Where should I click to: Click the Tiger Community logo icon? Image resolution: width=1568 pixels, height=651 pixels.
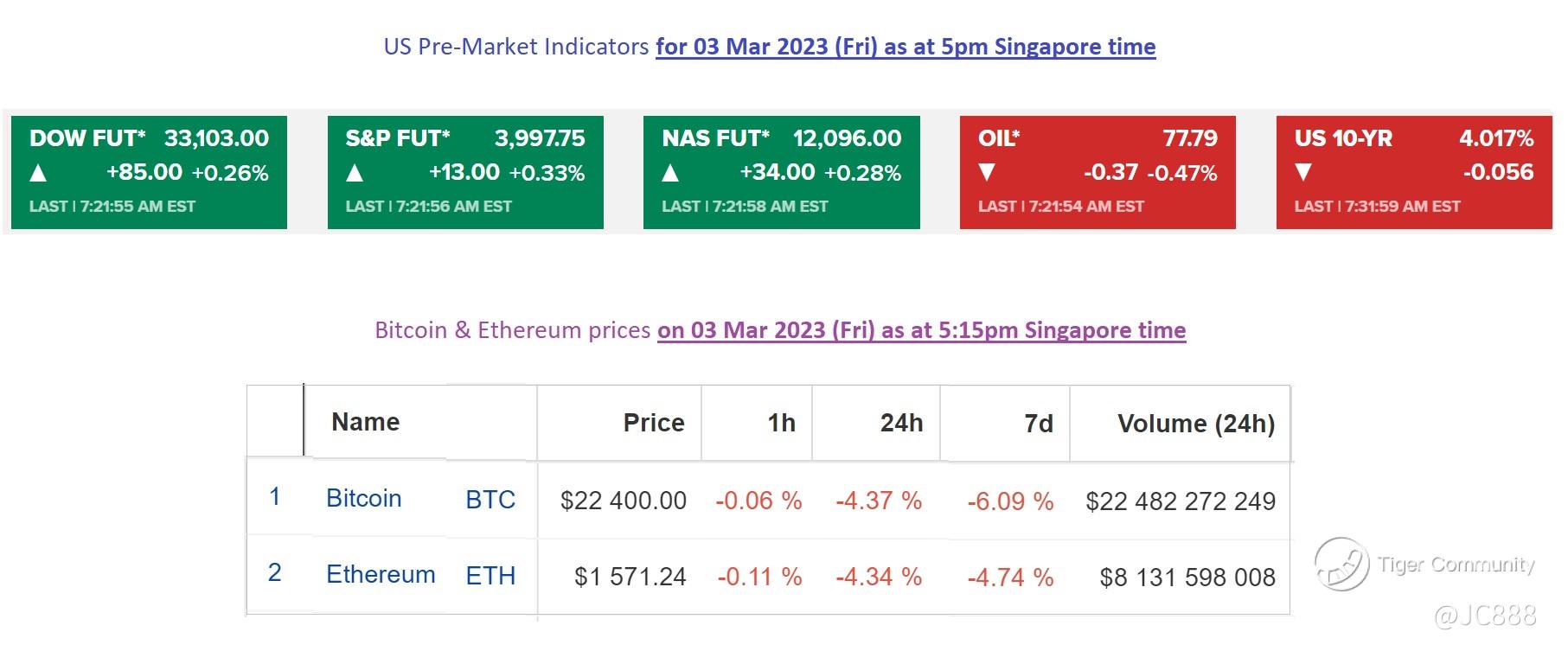[1341, 564]
